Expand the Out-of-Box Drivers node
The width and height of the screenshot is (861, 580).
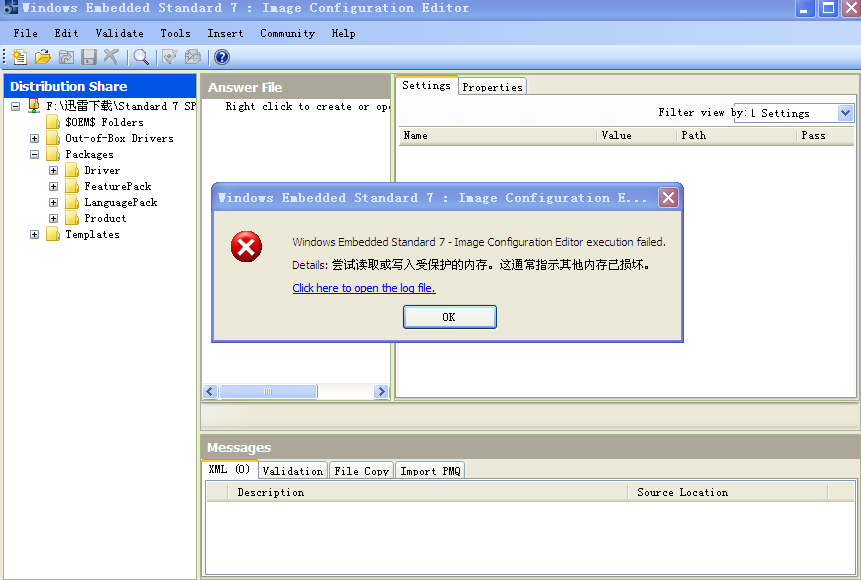[x=35, y=138]
